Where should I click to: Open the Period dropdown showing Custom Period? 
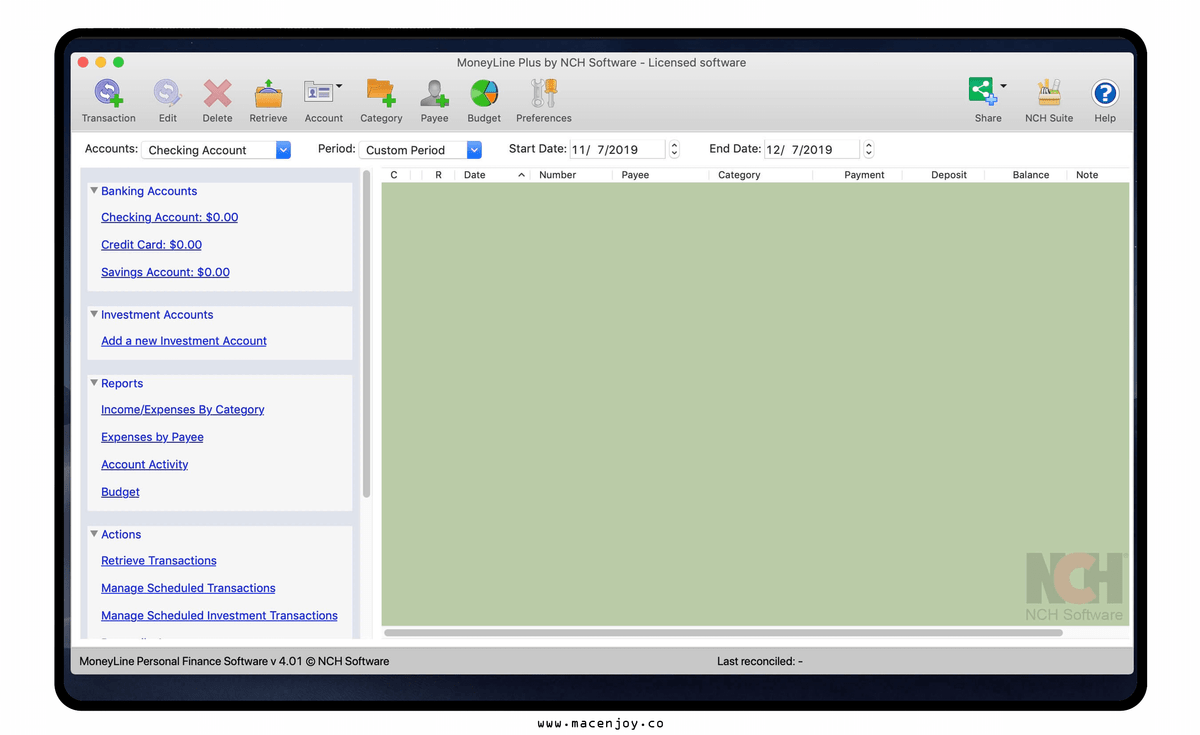pos(420,150)
